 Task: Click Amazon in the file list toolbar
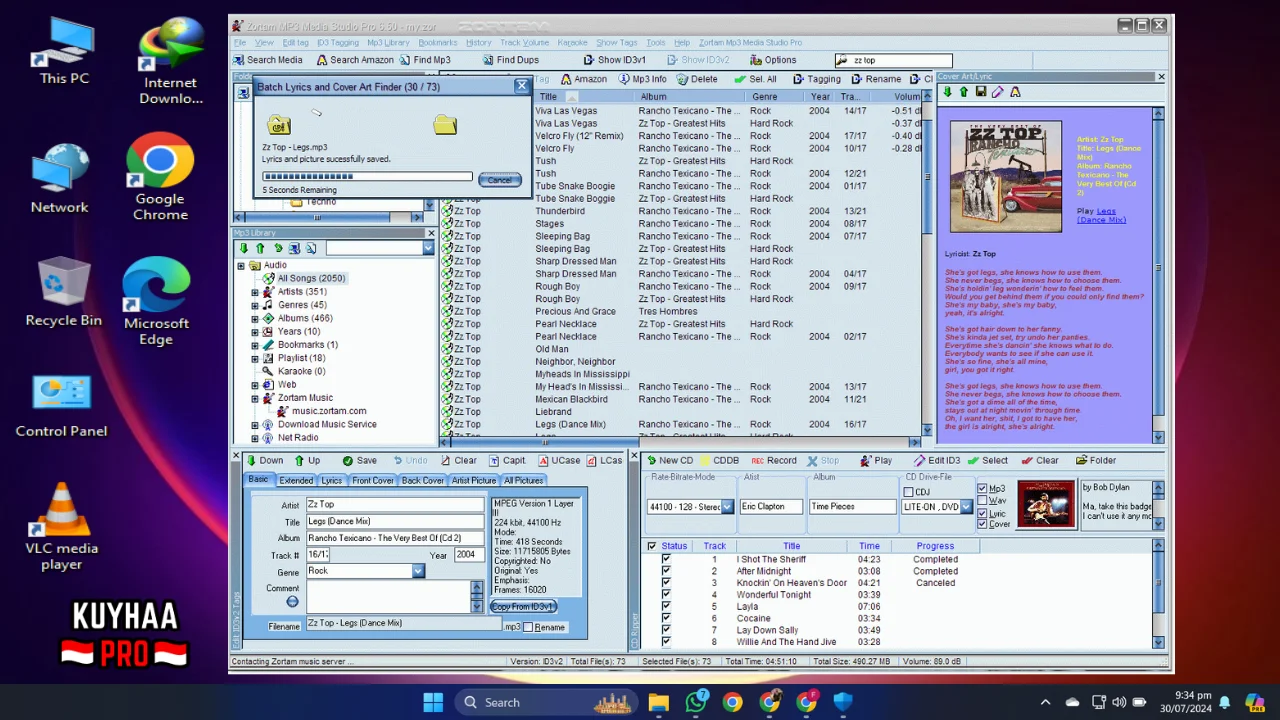point(583,79)
